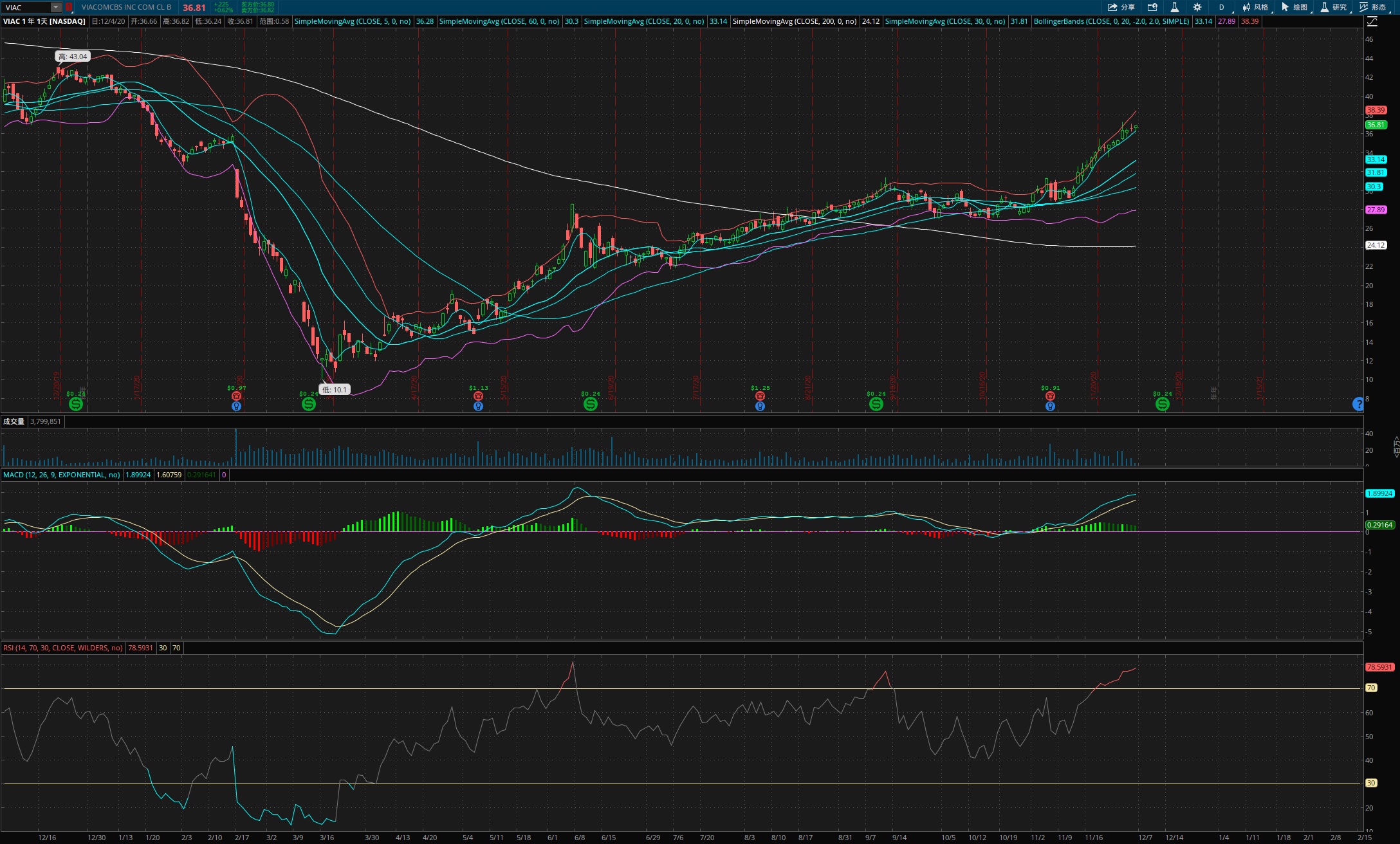Toggle the right-side panel expander arrow by volume

(1396, 446)
